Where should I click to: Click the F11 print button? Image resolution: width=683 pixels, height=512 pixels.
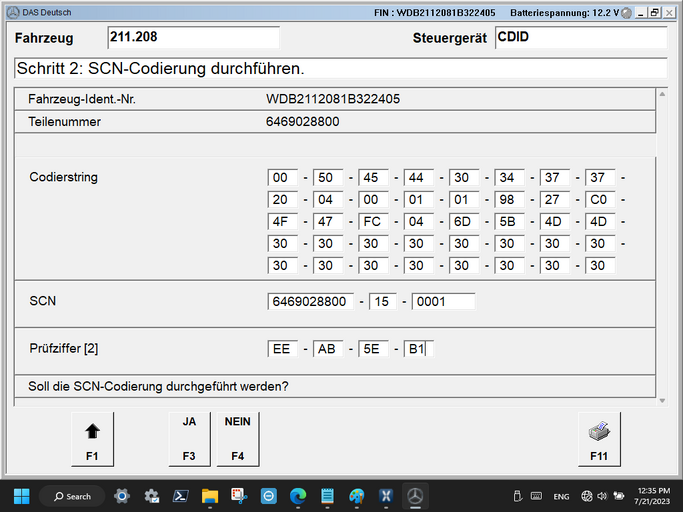coord(599,439)
